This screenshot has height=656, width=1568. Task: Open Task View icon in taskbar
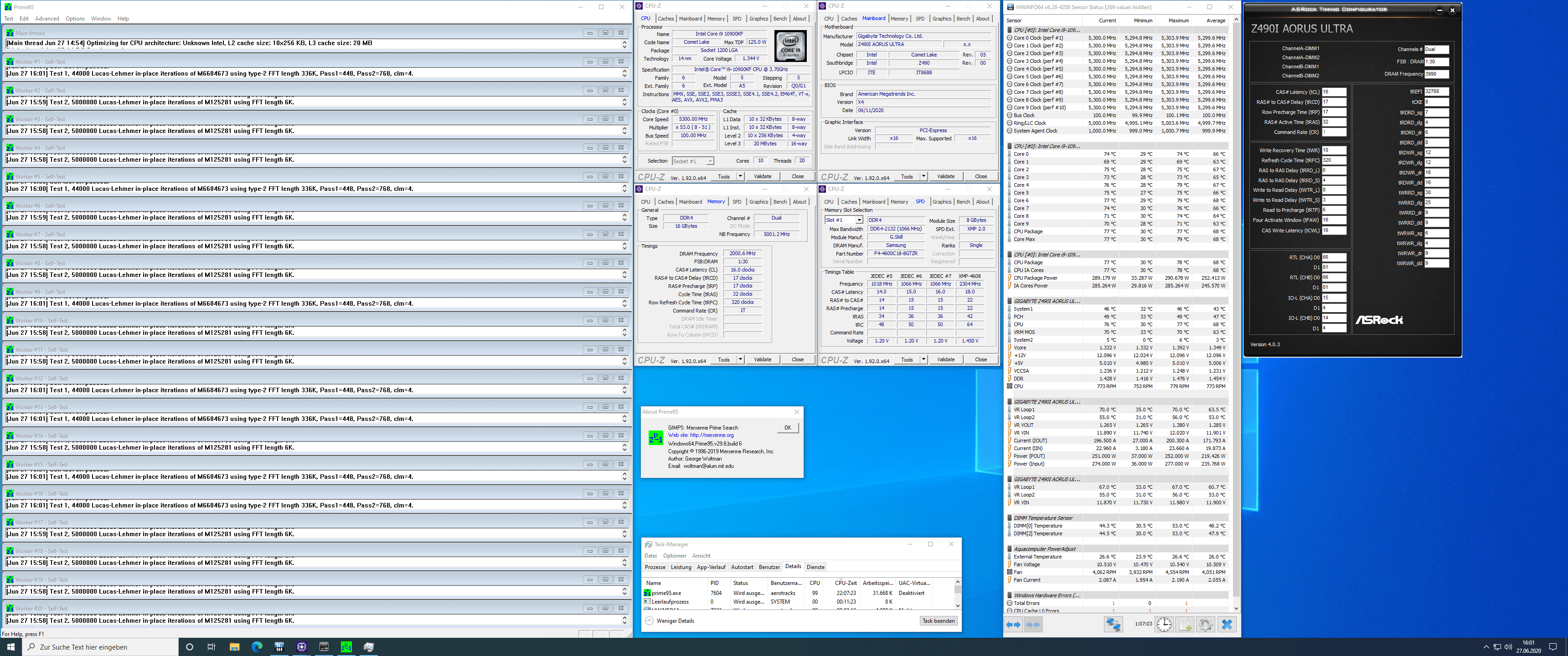coord(211,647)
